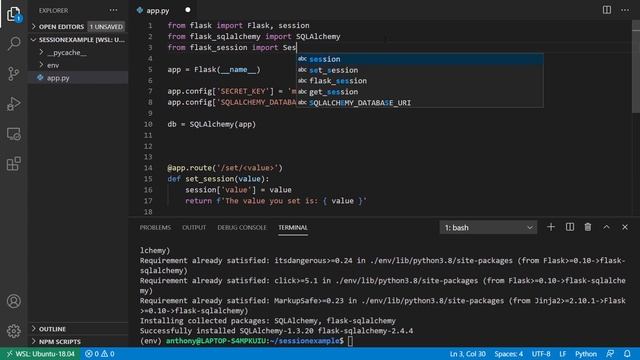Open the Extensions view
640x360 pixels.
click(x=13, y=164)
